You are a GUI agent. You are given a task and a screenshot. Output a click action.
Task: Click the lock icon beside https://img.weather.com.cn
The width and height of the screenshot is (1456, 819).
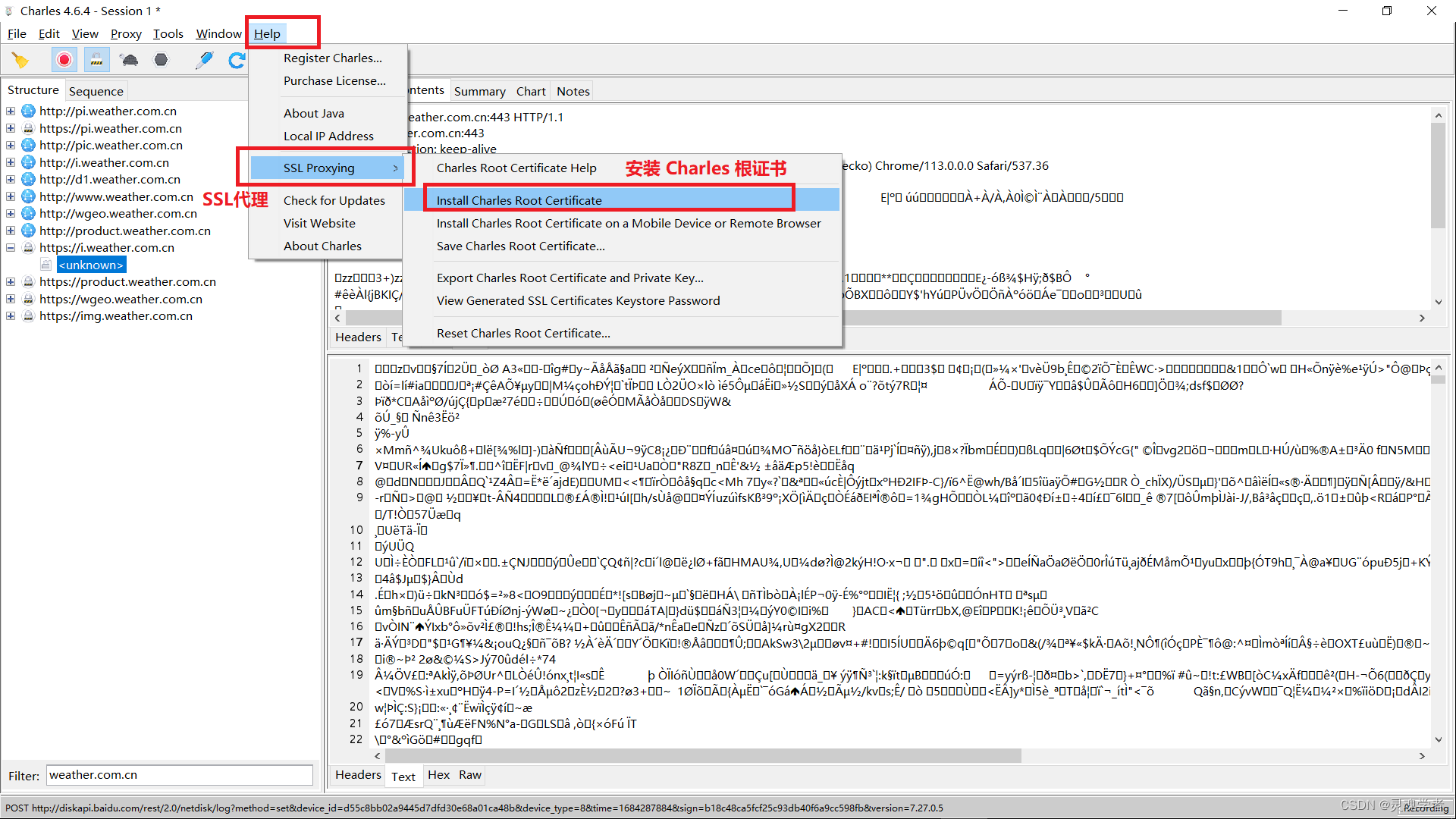[29, 315]
